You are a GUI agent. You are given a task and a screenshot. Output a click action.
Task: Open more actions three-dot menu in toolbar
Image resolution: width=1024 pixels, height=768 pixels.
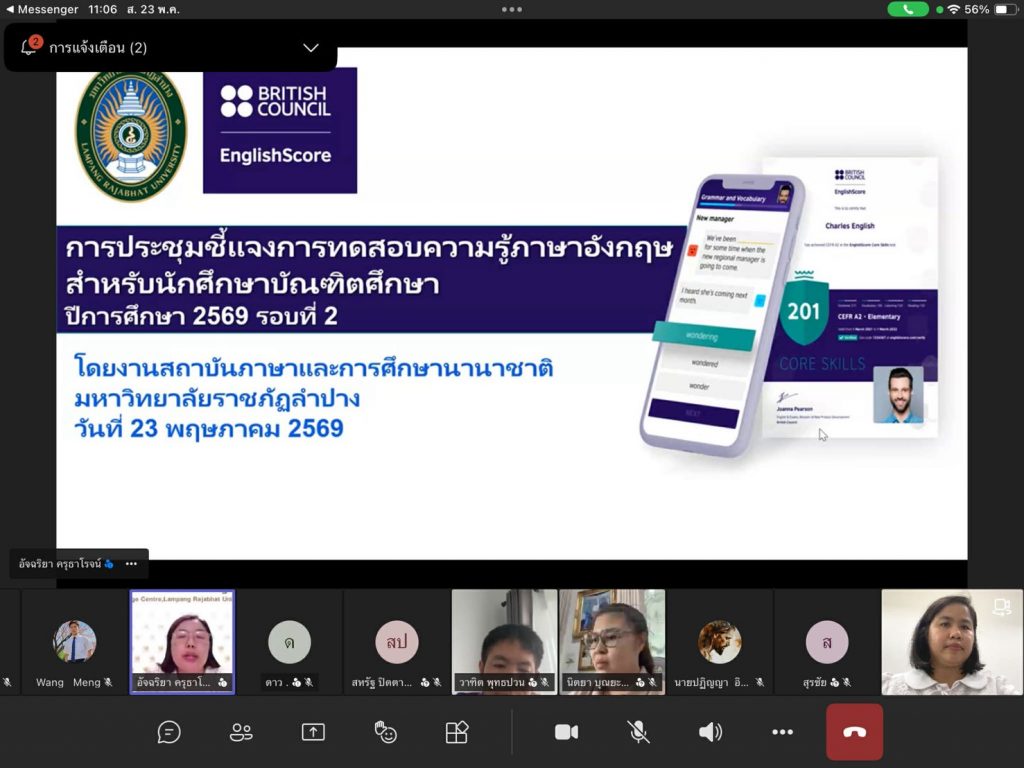(782, 732)
